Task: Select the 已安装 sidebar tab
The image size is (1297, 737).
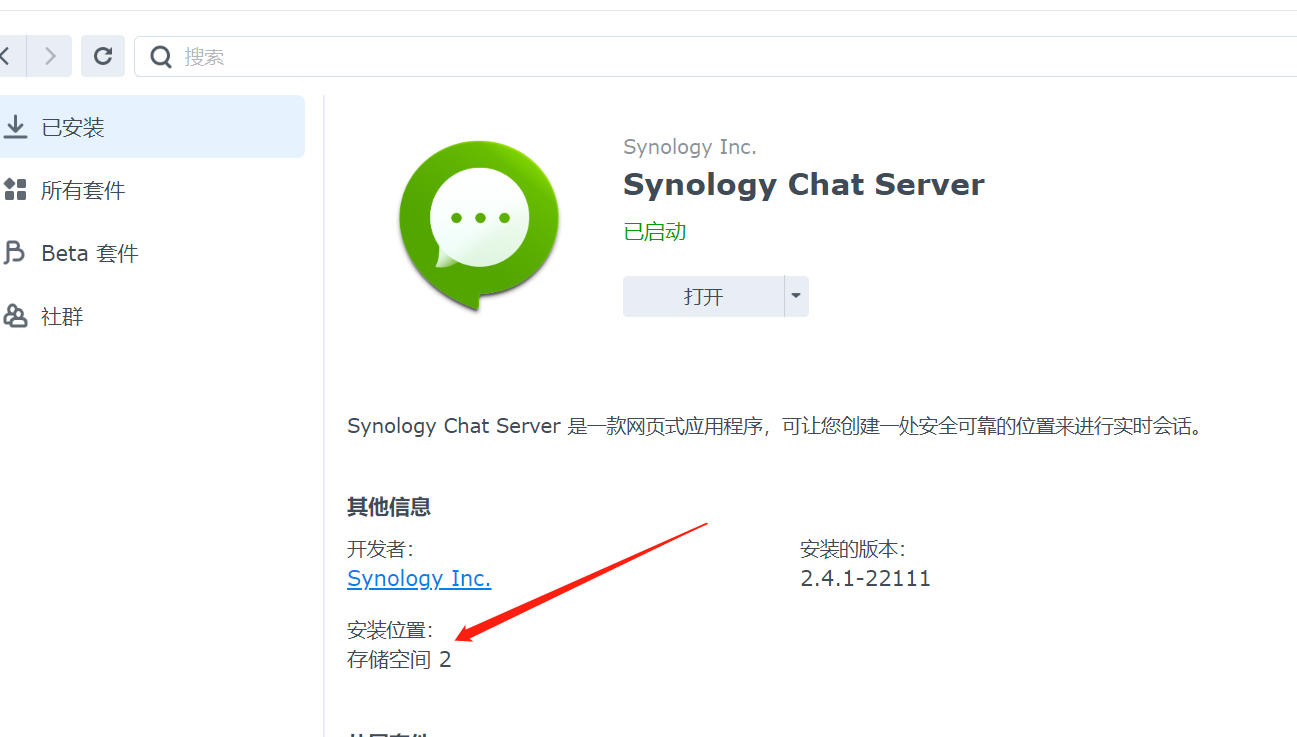Action: [152, 127]
